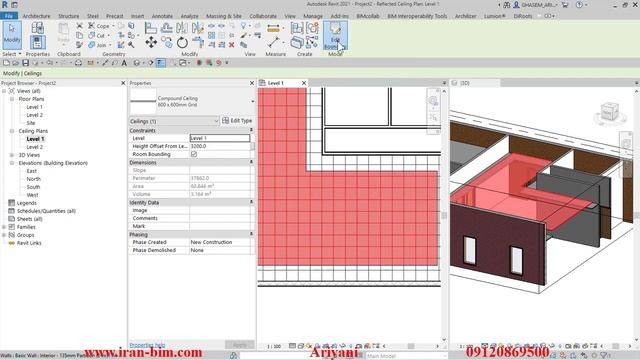Collapse the Elevations (Building Elevation) node

pos(12,163)
